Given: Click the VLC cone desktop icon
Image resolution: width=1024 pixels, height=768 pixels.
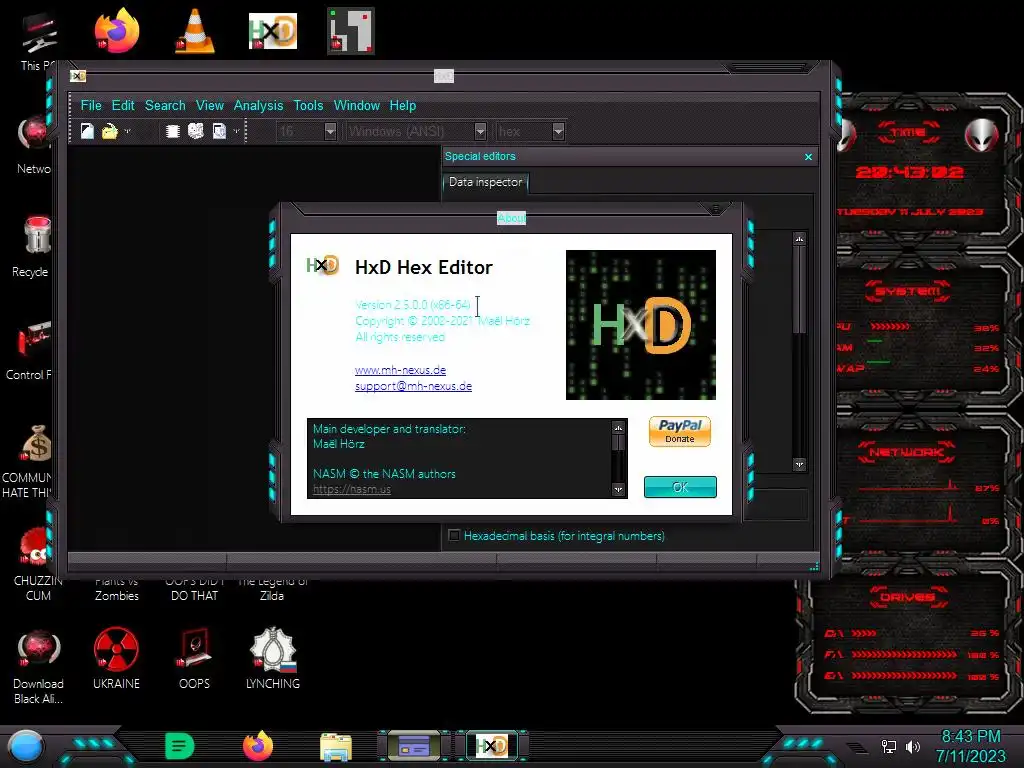Looking at the screenshot, I should [195, 31].
